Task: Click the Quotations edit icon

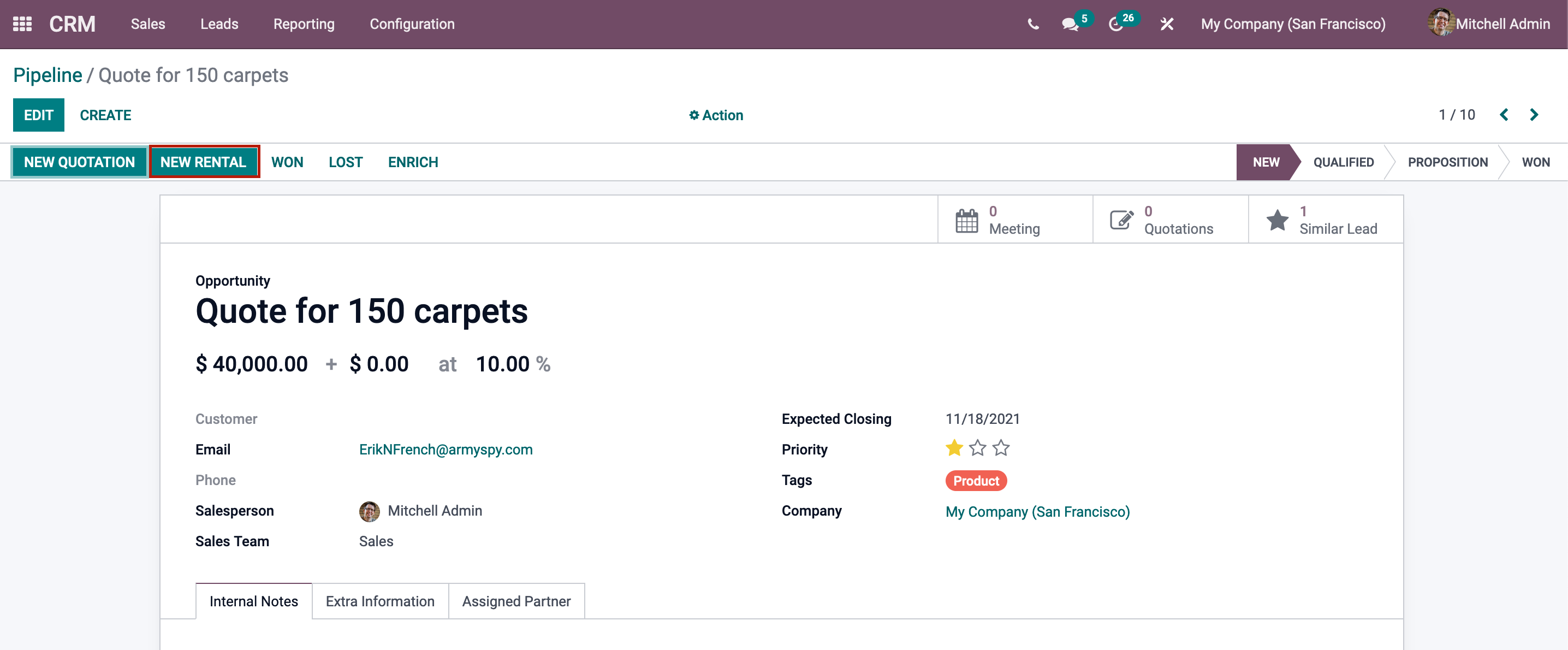Action: coord(1122,220)
